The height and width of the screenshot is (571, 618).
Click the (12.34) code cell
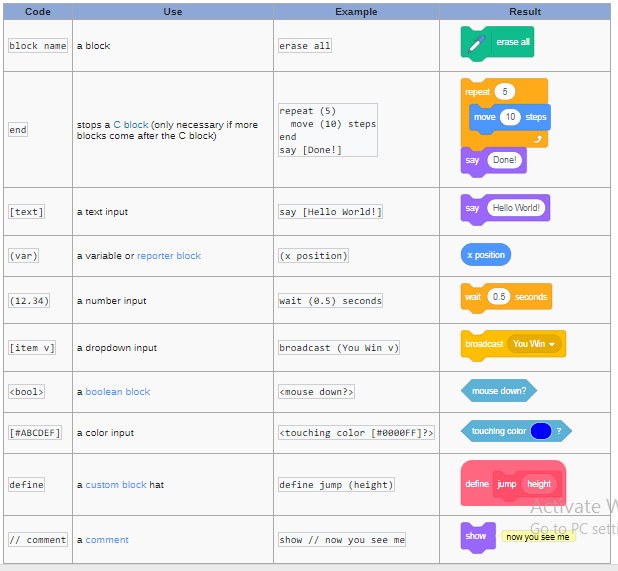[x=29, y=301]
